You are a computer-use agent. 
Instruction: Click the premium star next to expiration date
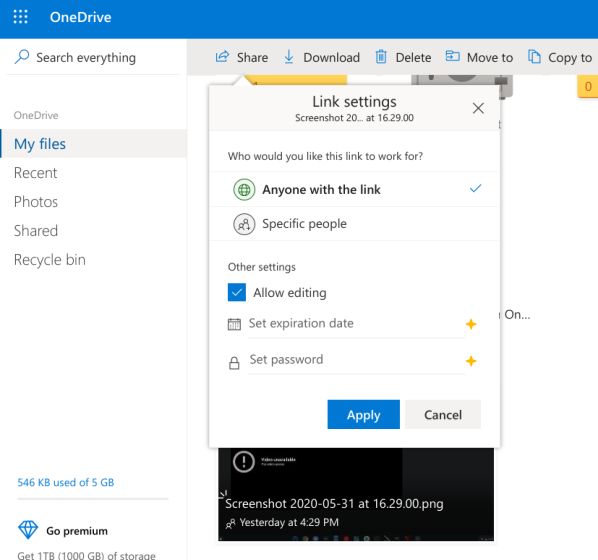coord(471,324)
